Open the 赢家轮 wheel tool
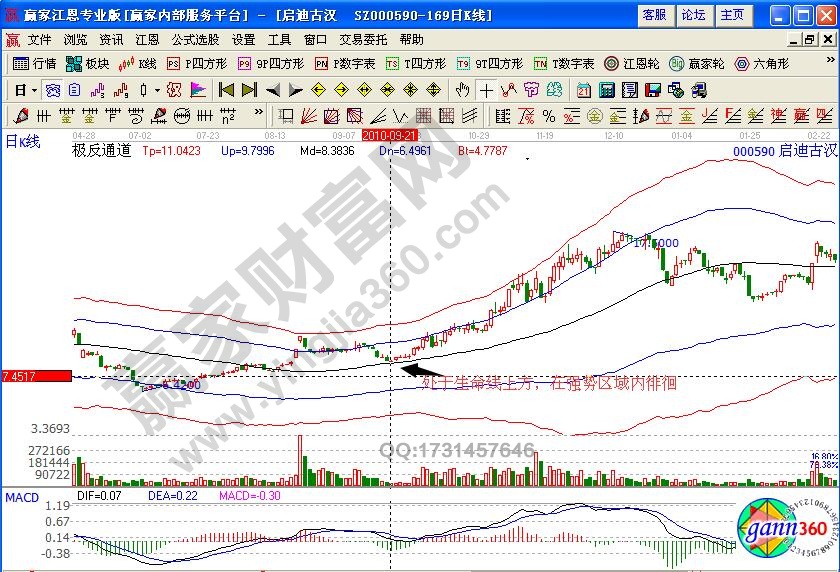The image size is (840, 572). coord(697,64)
